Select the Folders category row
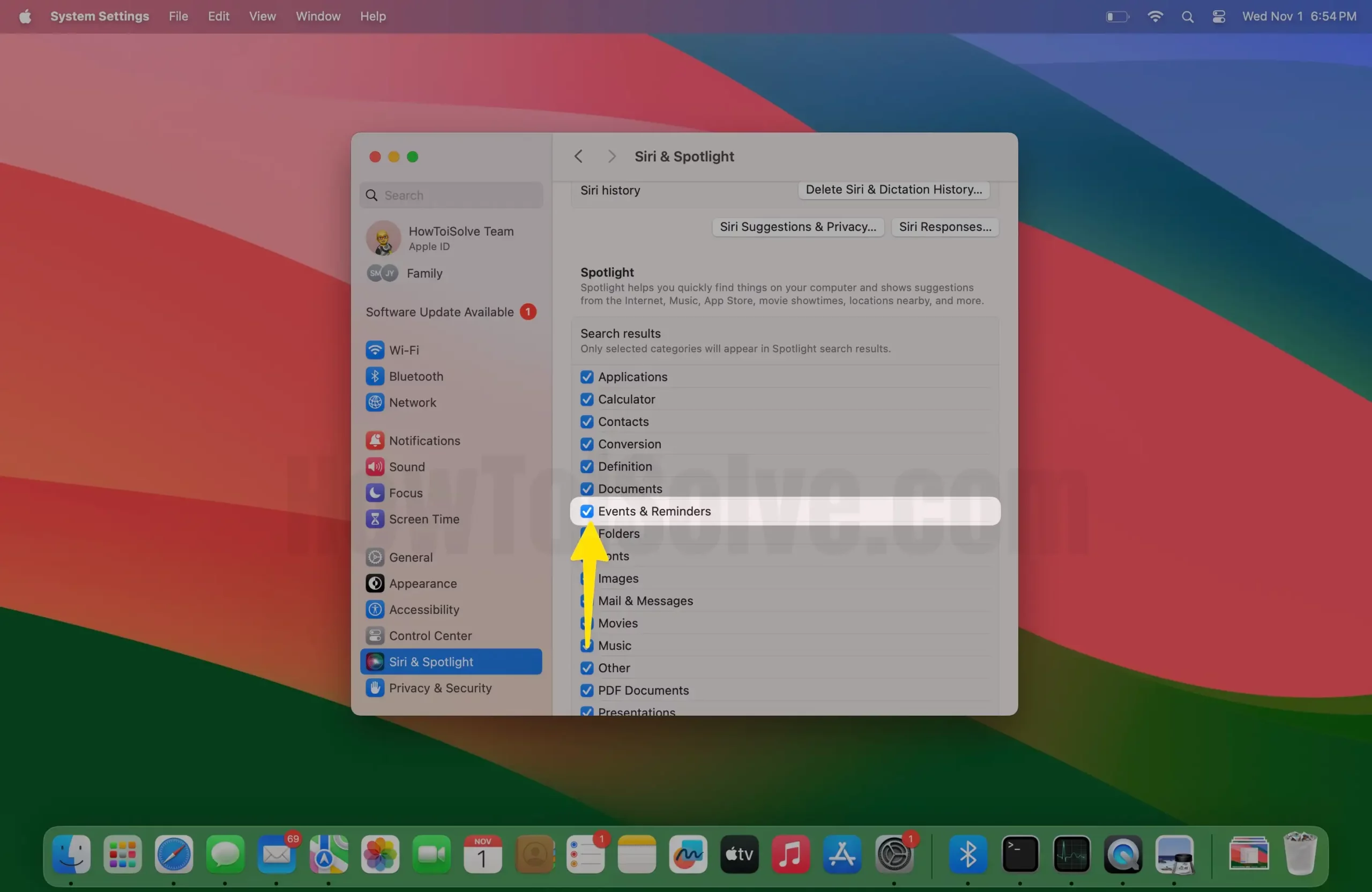Image resolution: width=1372 pixels, height=892 pixels. coord(785,533)
